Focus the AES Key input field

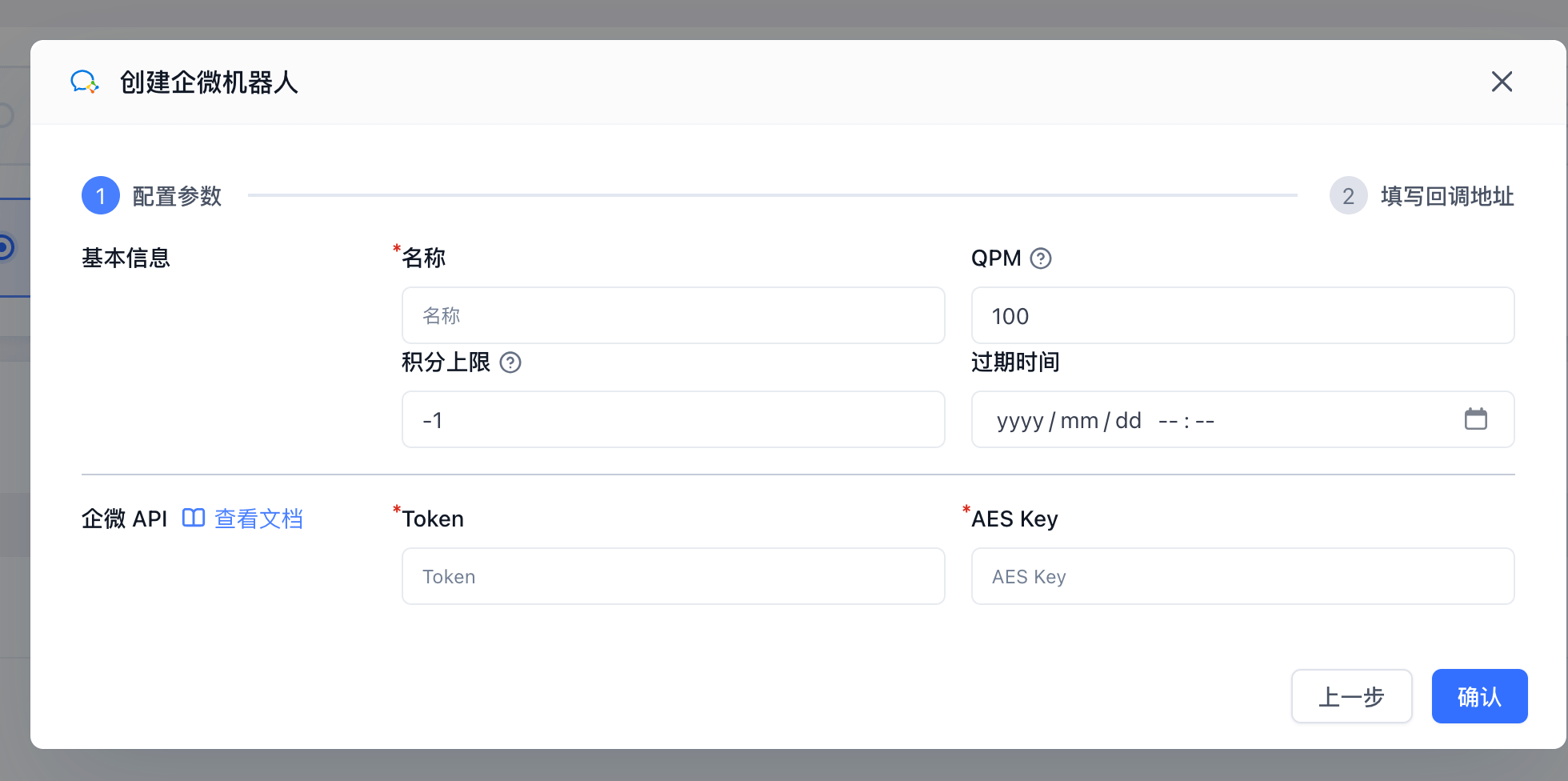coord(1242,576)
